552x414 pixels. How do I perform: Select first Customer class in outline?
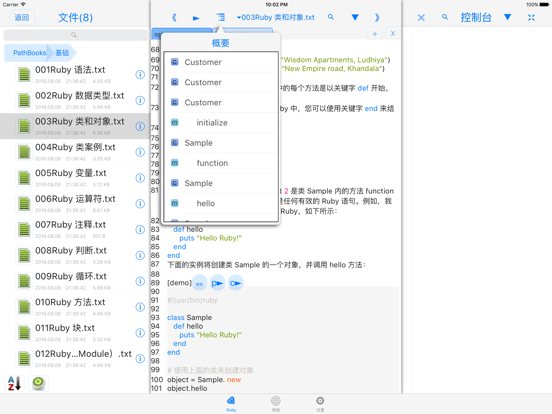point(221,62)
